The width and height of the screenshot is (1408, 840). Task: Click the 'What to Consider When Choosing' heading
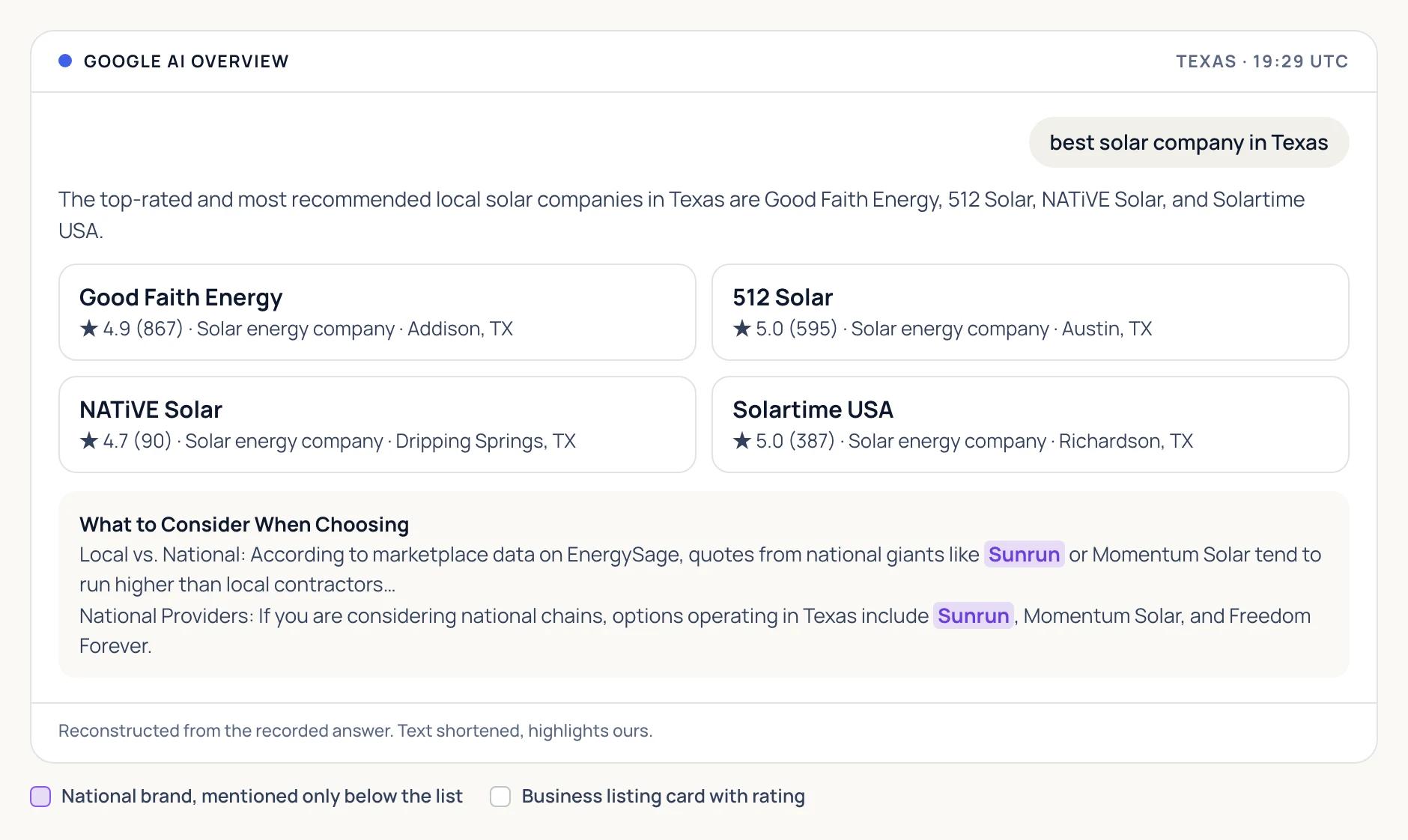click(244, 524)
